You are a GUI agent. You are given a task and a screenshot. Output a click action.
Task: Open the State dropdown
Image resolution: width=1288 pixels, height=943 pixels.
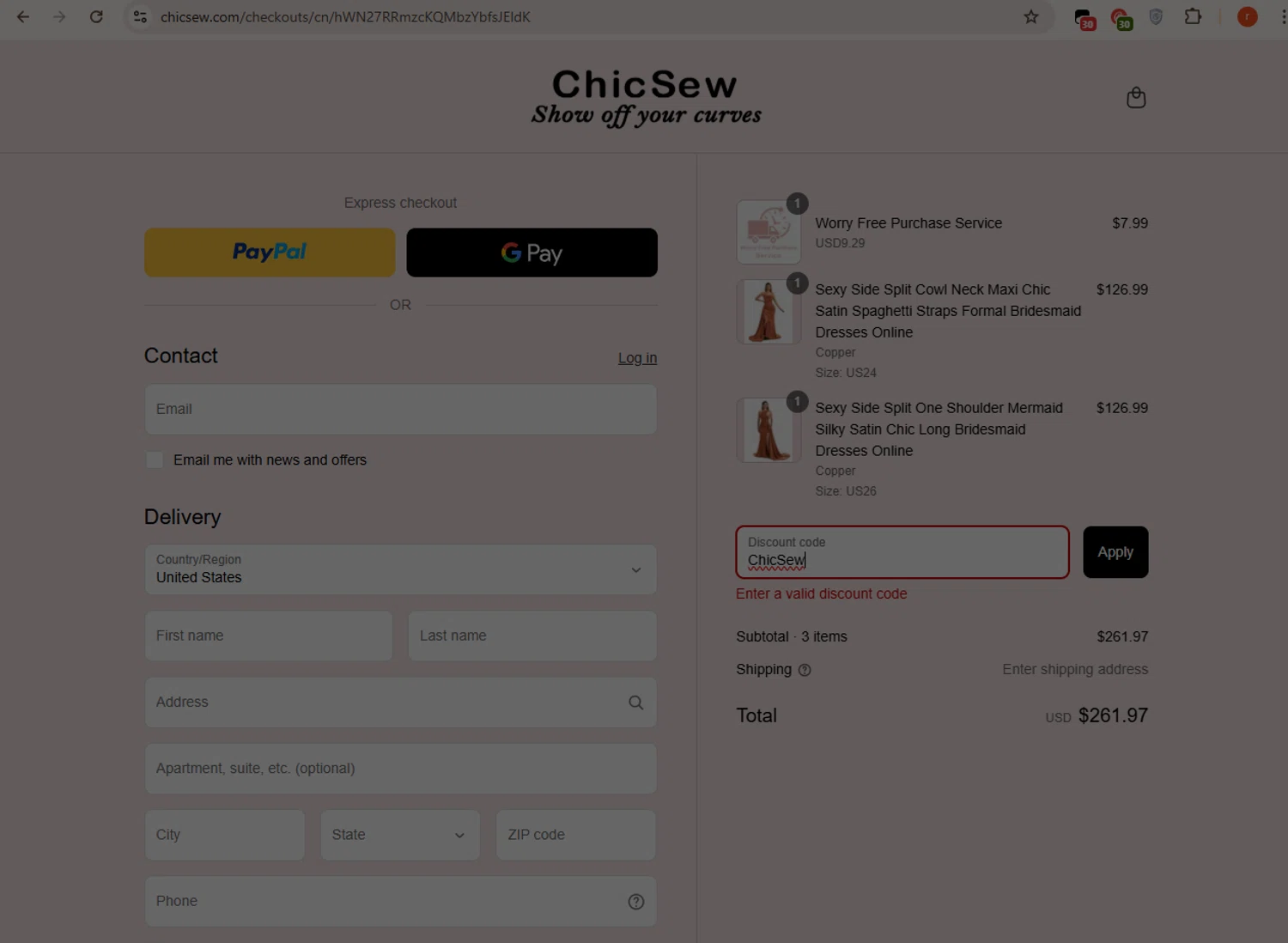pos(399,835)
